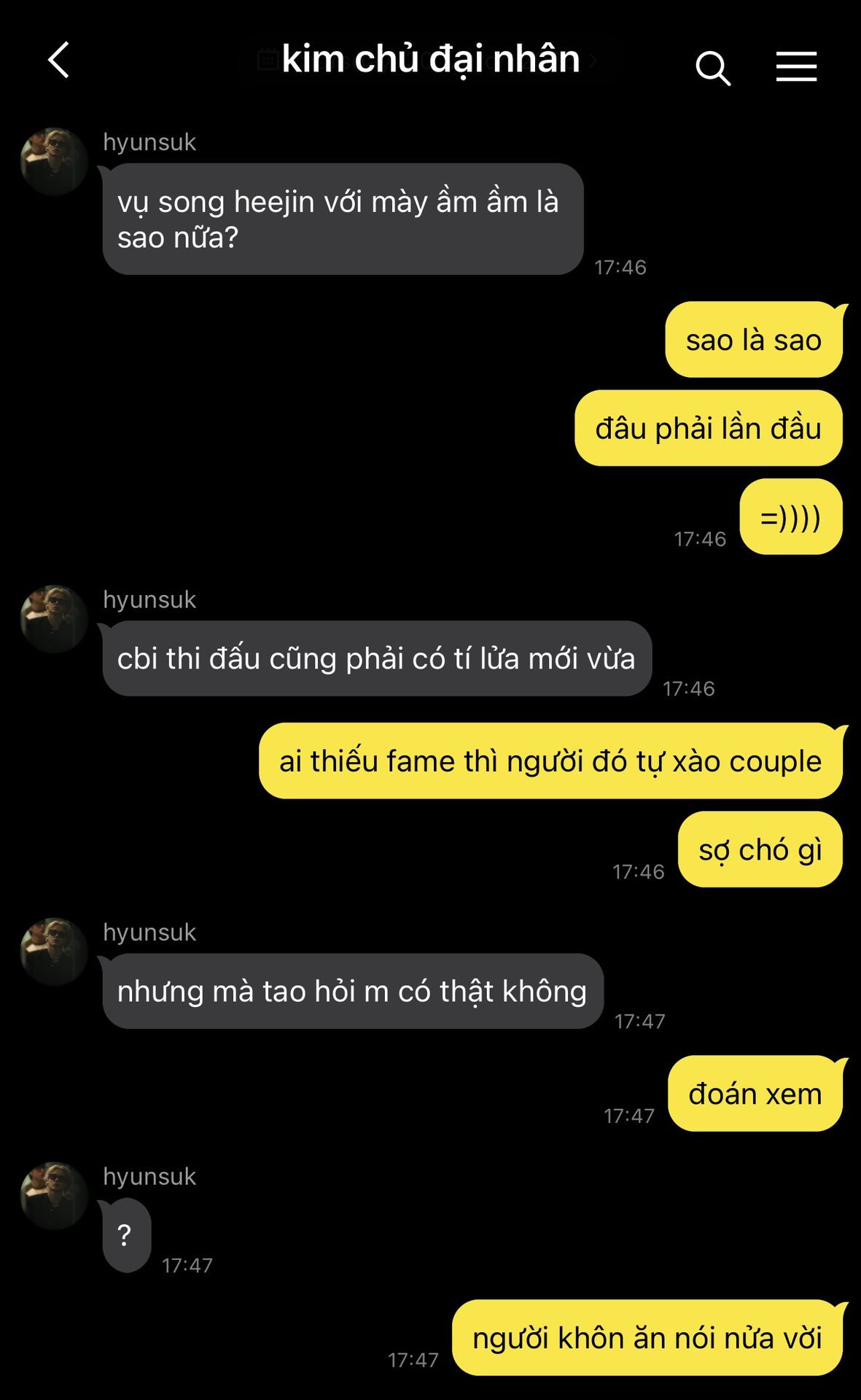Select hyunsuk's avatar next to nhưng mà tao hỏi
This screenshot has width=861, height=1400.
point(54,952)
